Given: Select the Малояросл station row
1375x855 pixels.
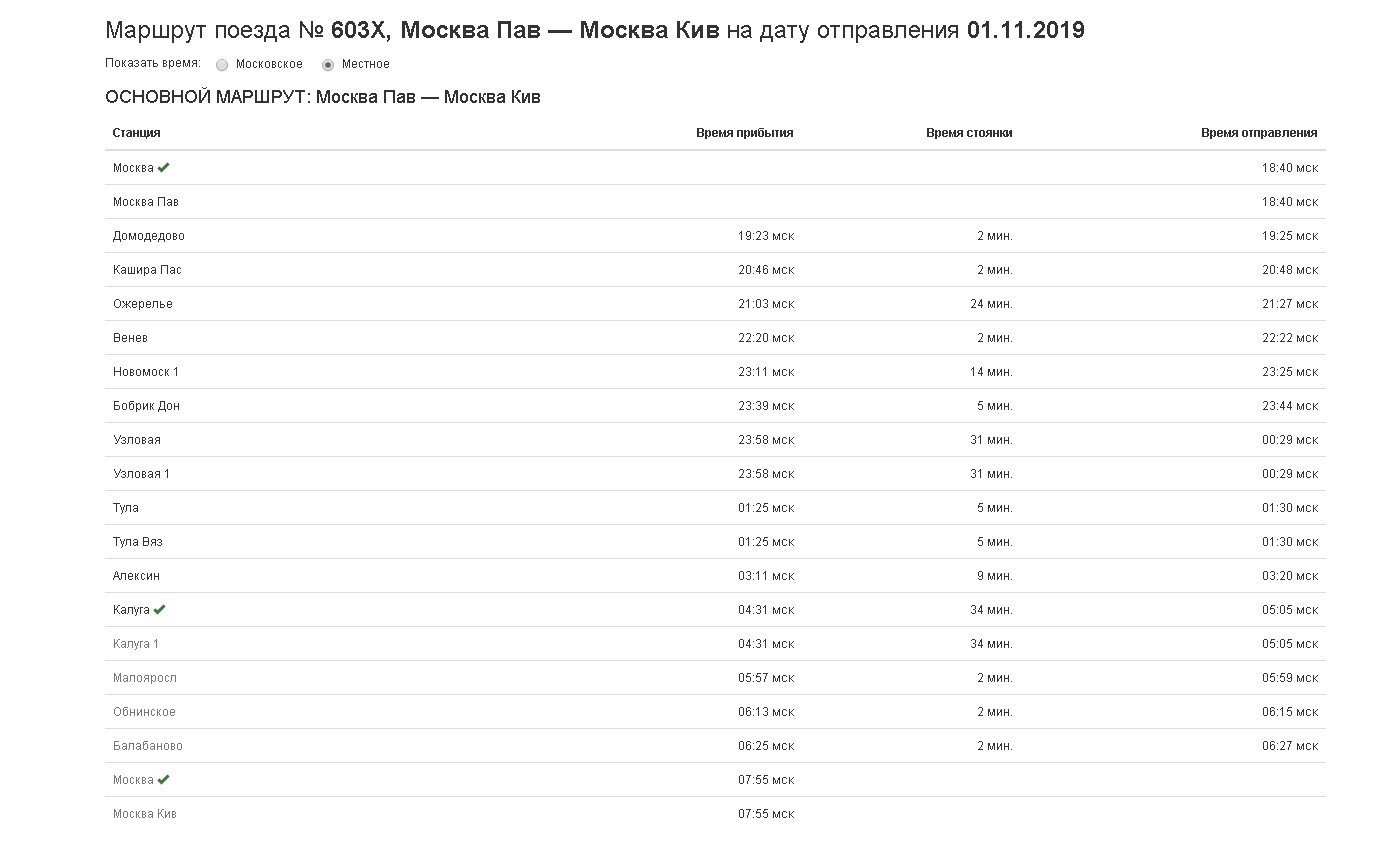Looking at the screenshot, I should click(144, 678).
